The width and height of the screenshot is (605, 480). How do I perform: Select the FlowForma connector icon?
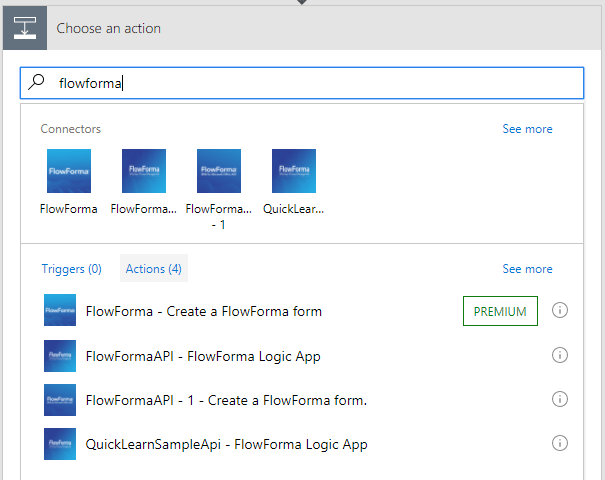coord(69,171)
